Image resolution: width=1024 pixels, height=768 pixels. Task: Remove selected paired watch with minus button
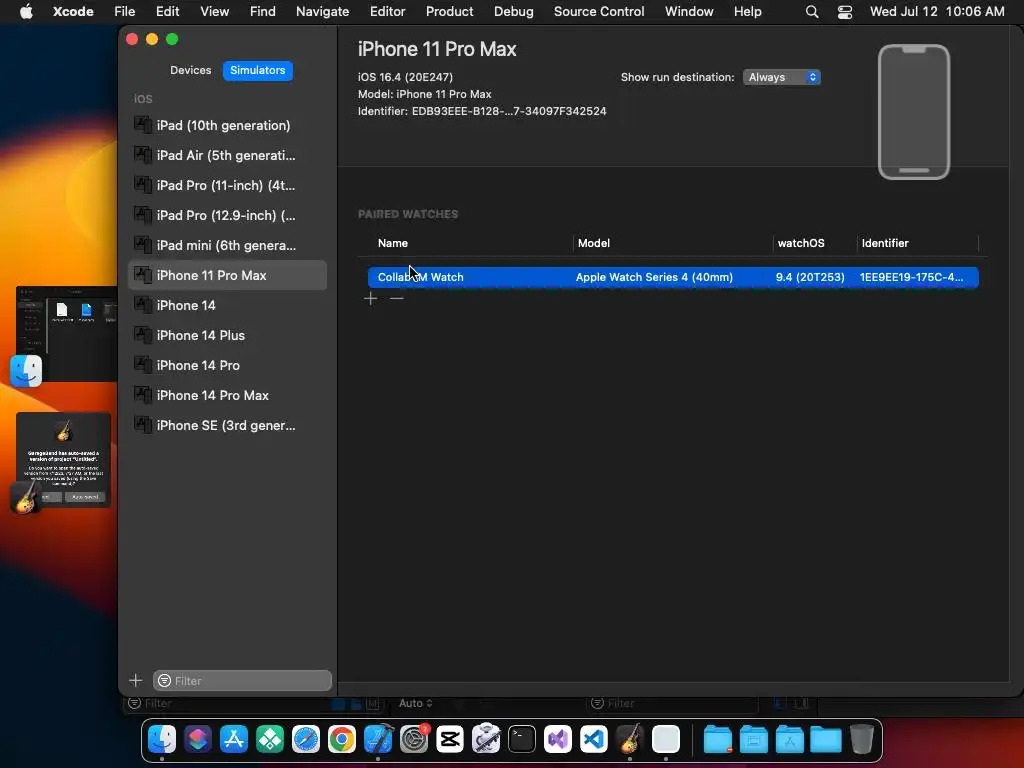396,298
